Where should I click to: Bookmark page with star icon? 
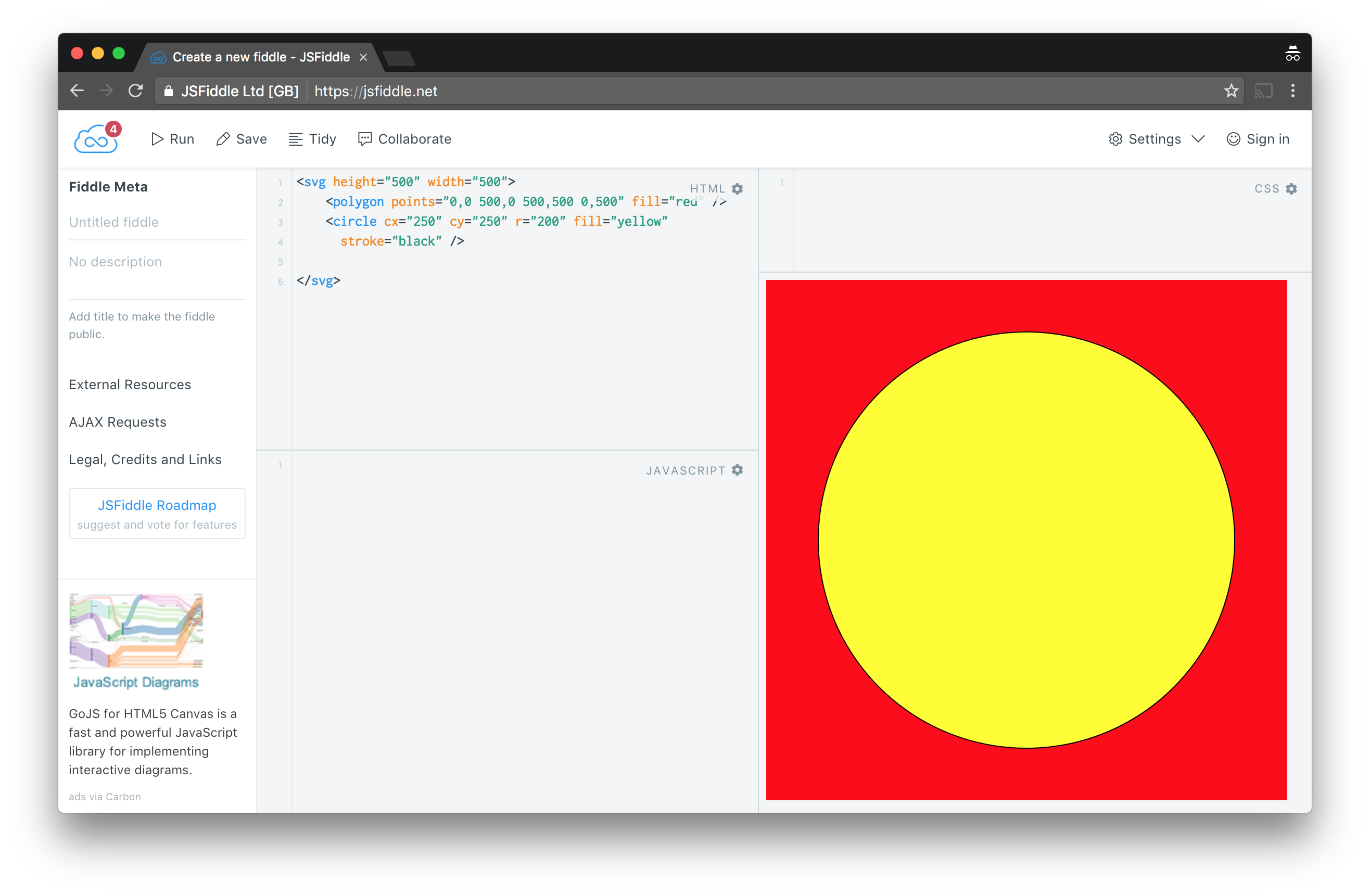(x=1231, y=91)
